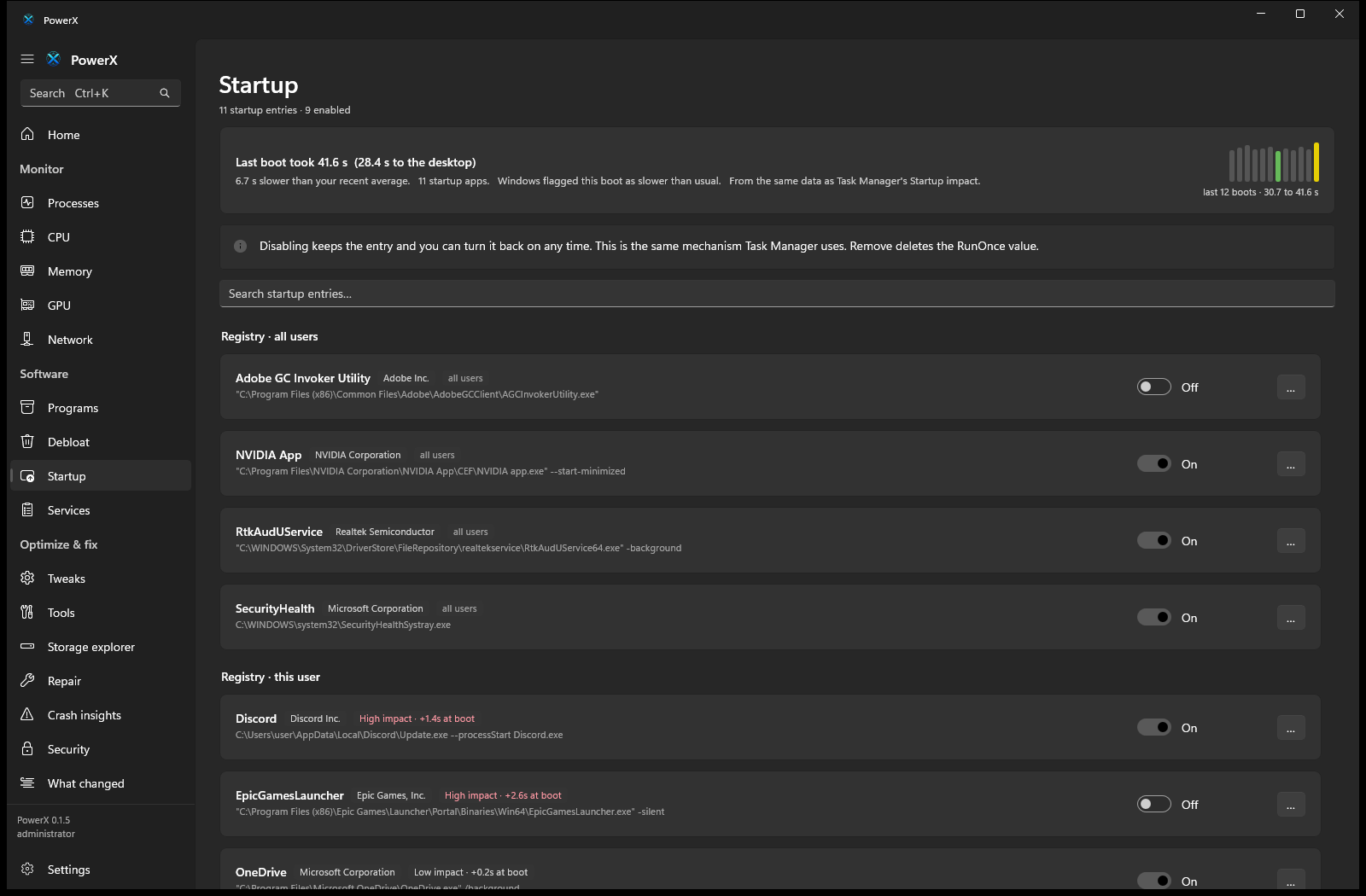Click the NVIDIA Corporation publisher text

[x=358, y=455]
